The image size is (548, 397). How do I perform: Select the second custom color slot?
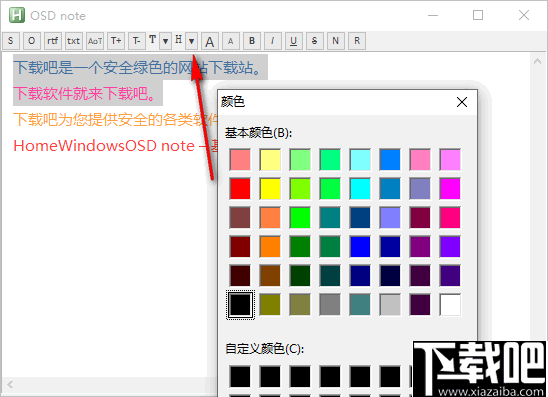point(270,376)
